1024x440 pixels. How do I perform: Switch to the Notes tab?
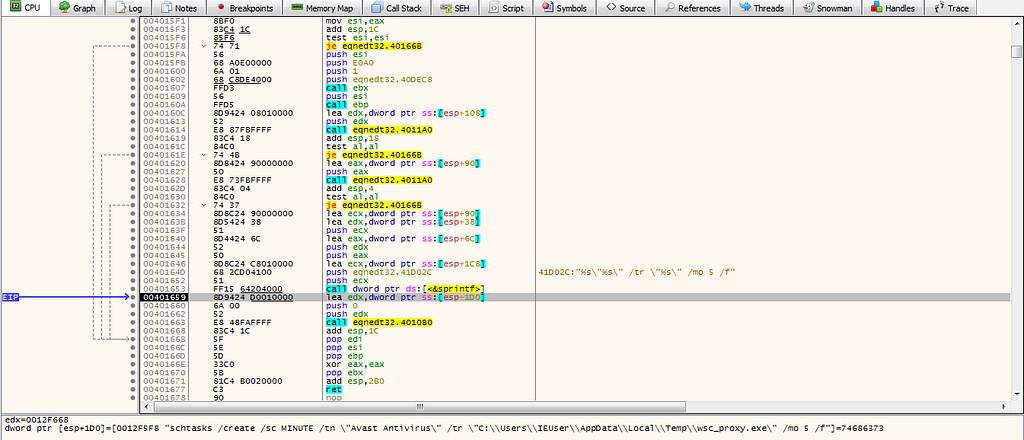click(x=180, y=8)
